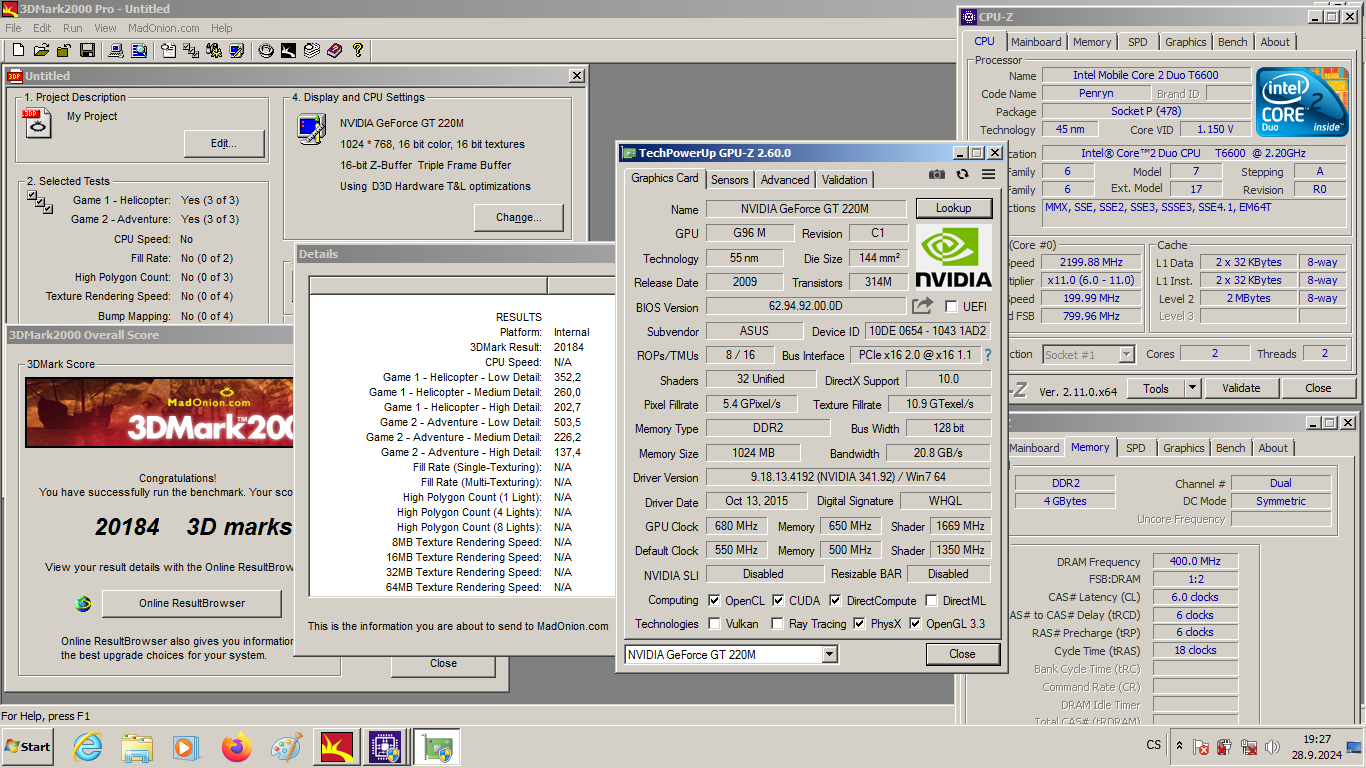
Task: Click the computer system info toolbar icon
Action: [116, 50]
